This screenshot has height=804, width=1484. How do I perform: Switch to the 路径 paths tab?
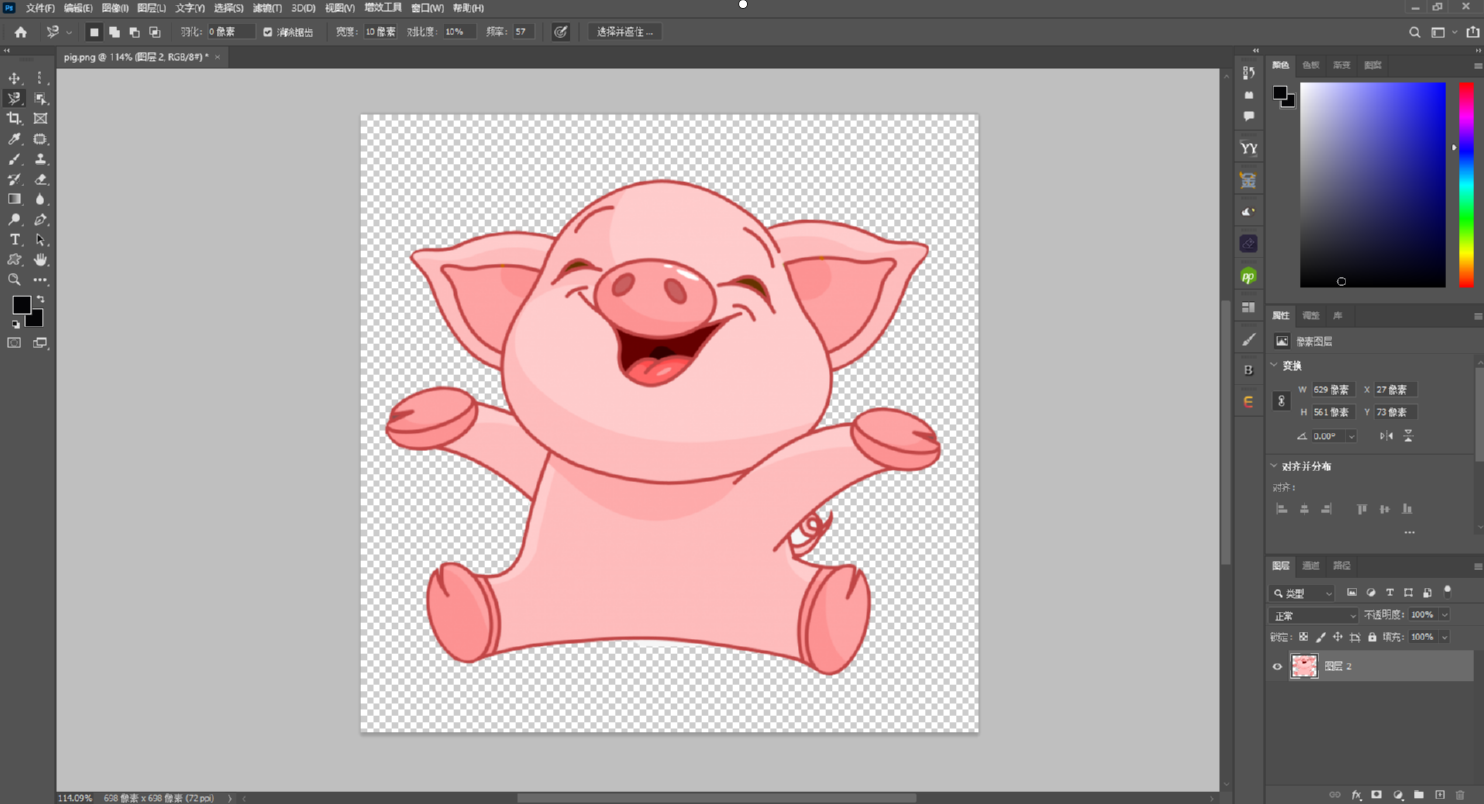1342,566
